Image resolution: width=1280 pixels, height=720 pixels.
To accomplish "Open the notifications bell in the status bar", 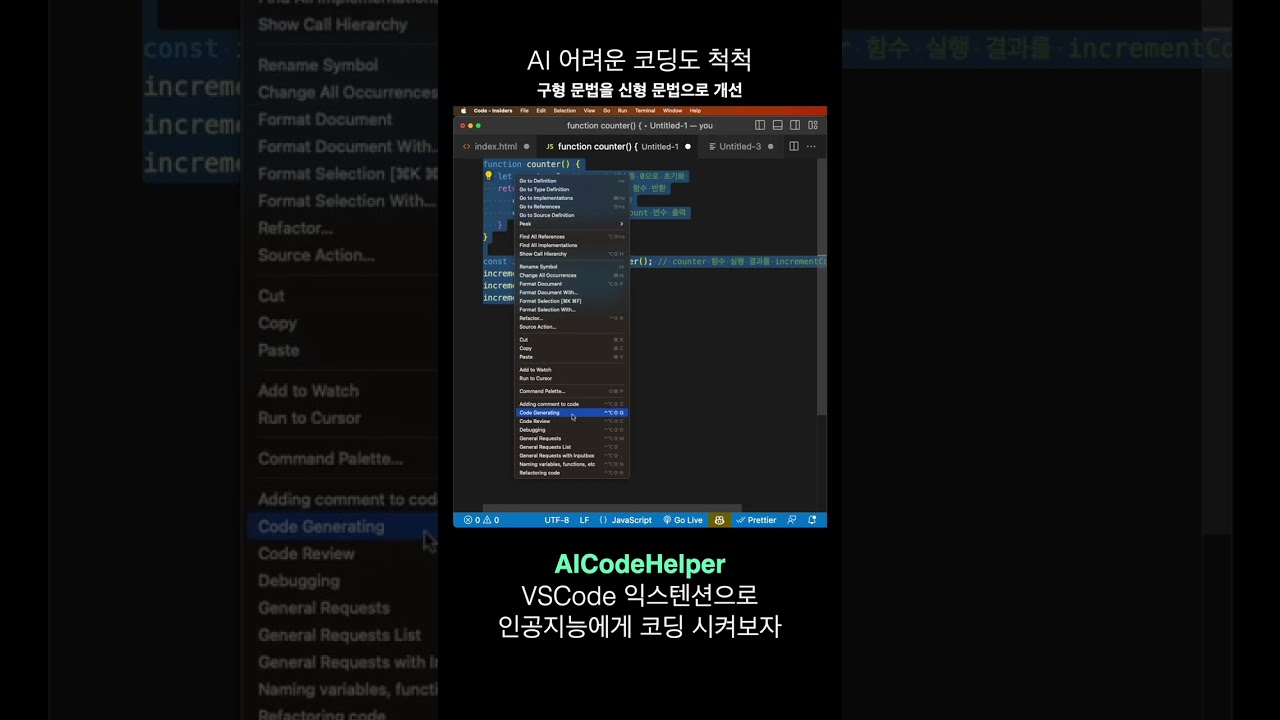I will [x=812, y=520].
